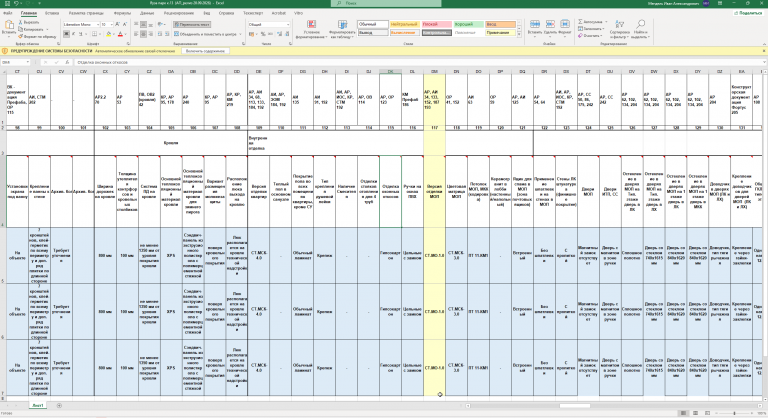The height and width of the screenshot is (418, 768).
Task: Click the search (Поиск) box in title bar
Action: pyautogui.click(x=386, y=3)
